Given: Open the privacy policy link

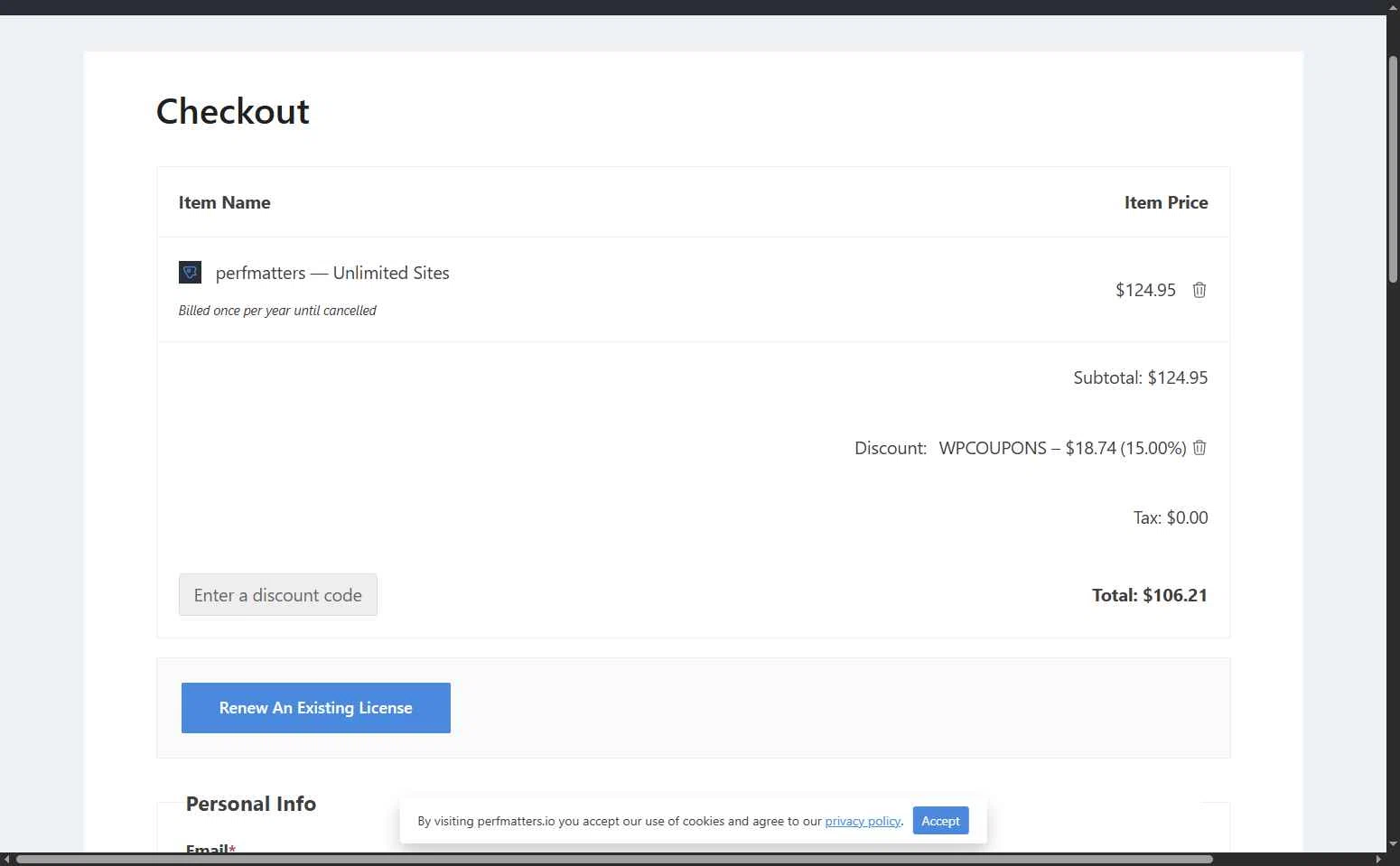Looking at the screenshot, I should tap(863, 821).
